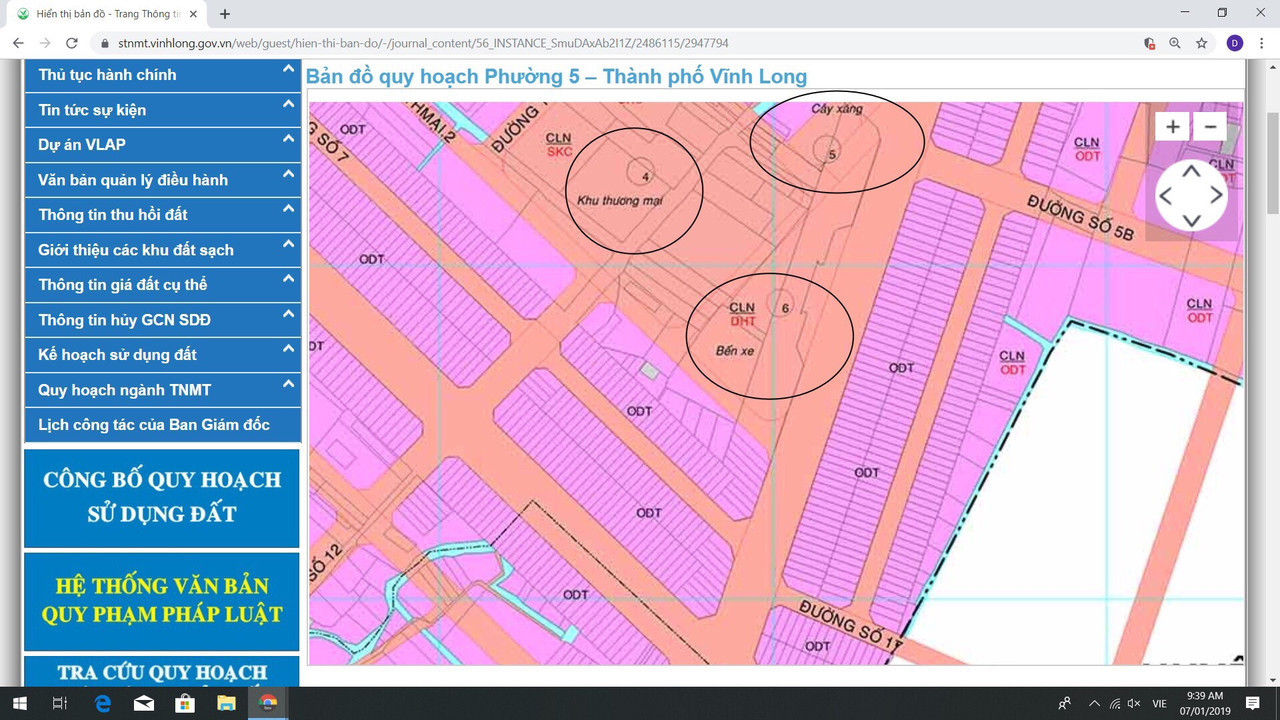Viewport: 1280px width, 720px height.
Task: Go back to the previous page
Action: click(x=18, y=43)
